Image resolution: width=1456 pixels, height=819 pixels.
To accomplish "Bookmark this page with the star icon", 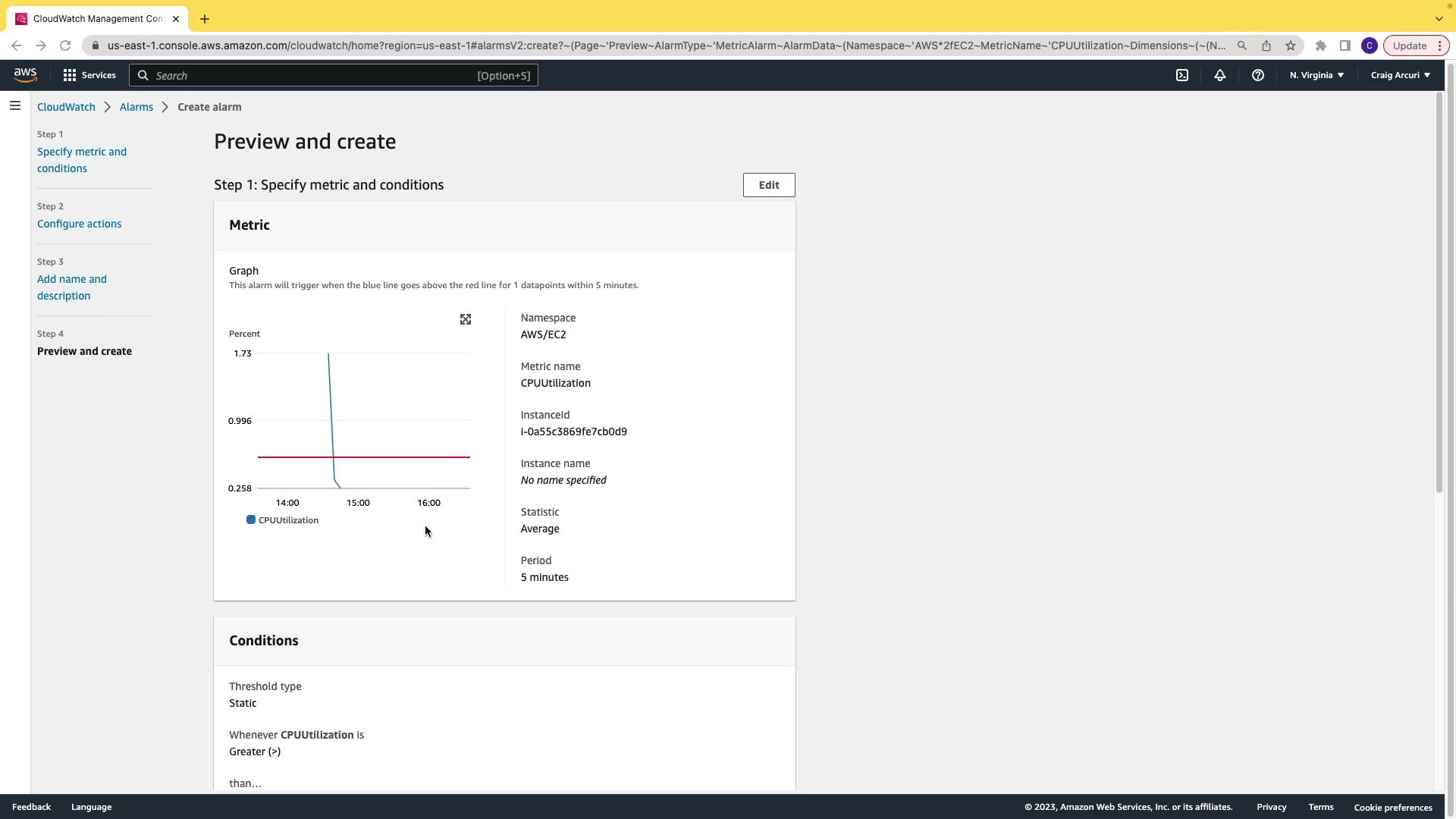I will point(1291,45).
